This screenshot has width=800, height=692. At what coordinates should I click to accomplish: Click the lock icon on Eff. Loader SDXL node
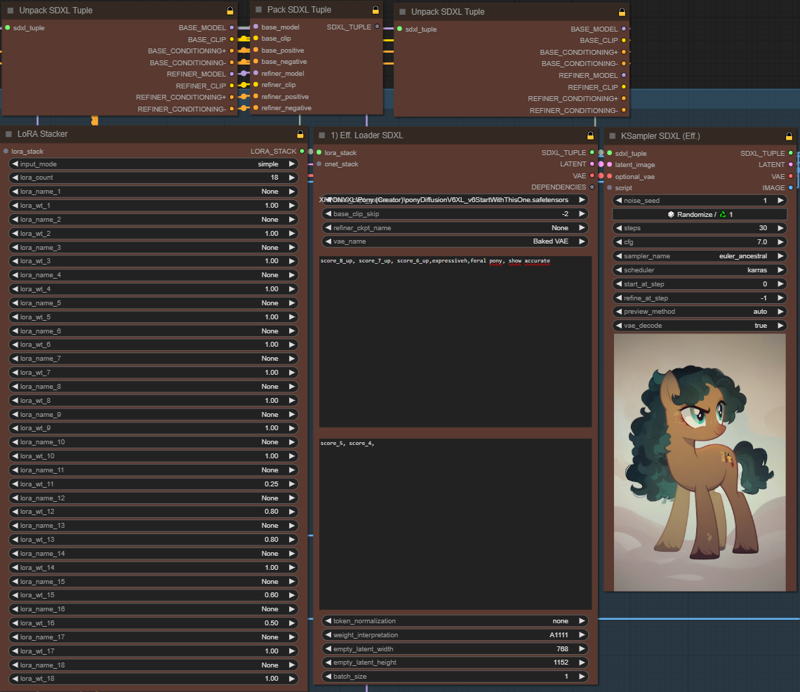(x=590, y=136)
